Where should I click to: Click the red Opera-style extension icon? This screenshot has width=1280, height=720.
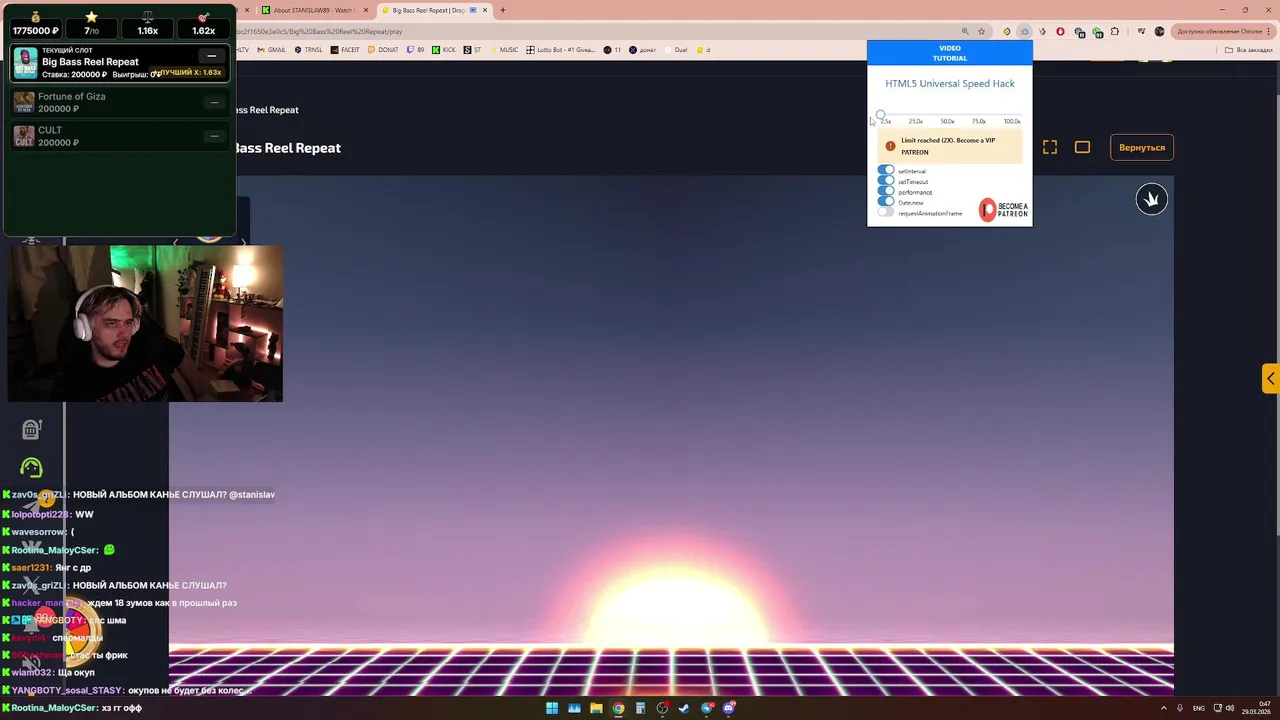coord(1061,31)
